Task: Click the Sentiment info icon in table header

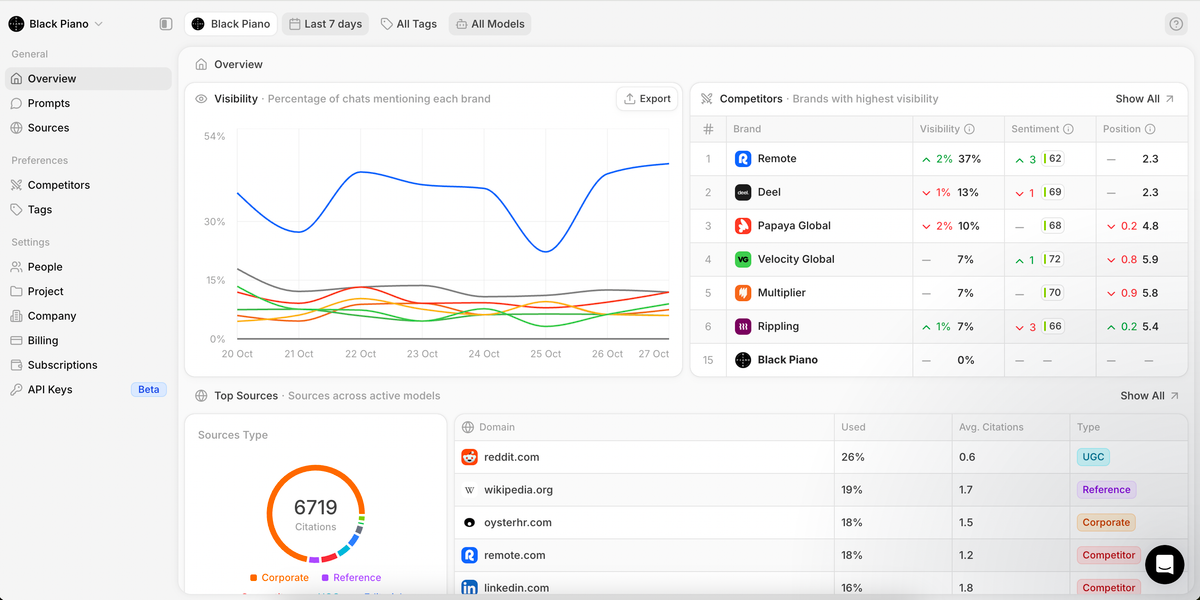Action: pyautogui.click(x=1068, y=129)
